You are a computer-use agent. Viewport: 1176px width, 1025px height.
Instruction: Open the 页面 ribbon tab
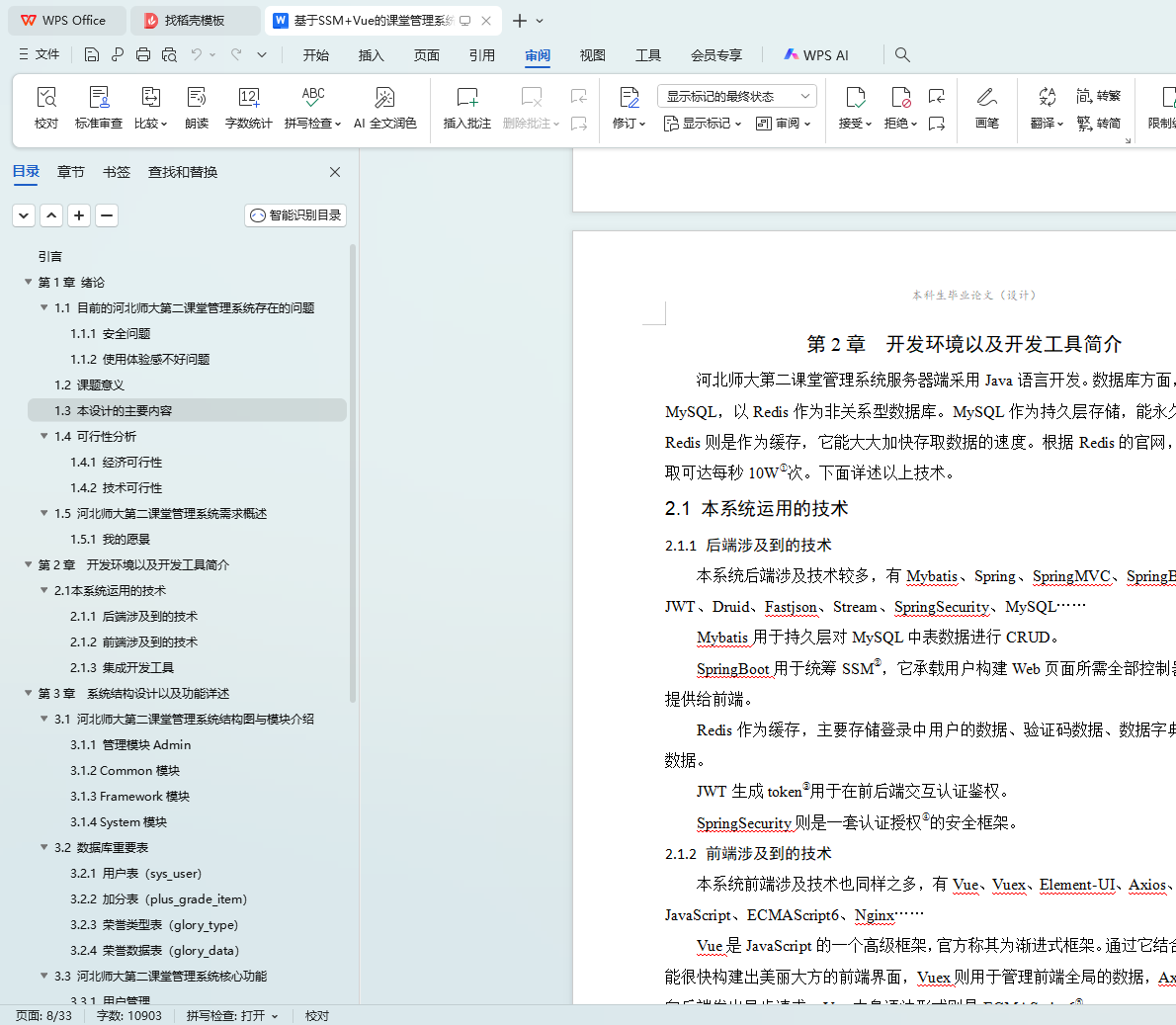tap(427, 55)
